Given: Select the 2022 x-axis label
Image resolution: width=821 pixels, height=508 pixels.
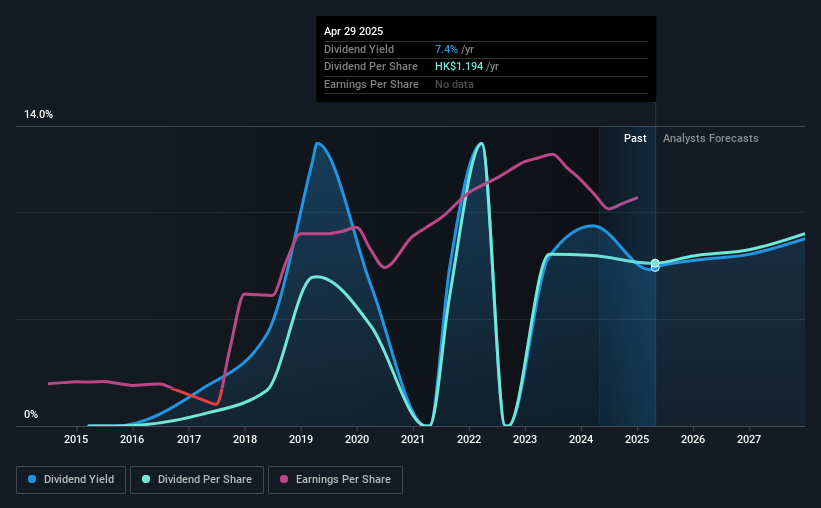Looking at the screenshot, I should [x=469, y=439].
